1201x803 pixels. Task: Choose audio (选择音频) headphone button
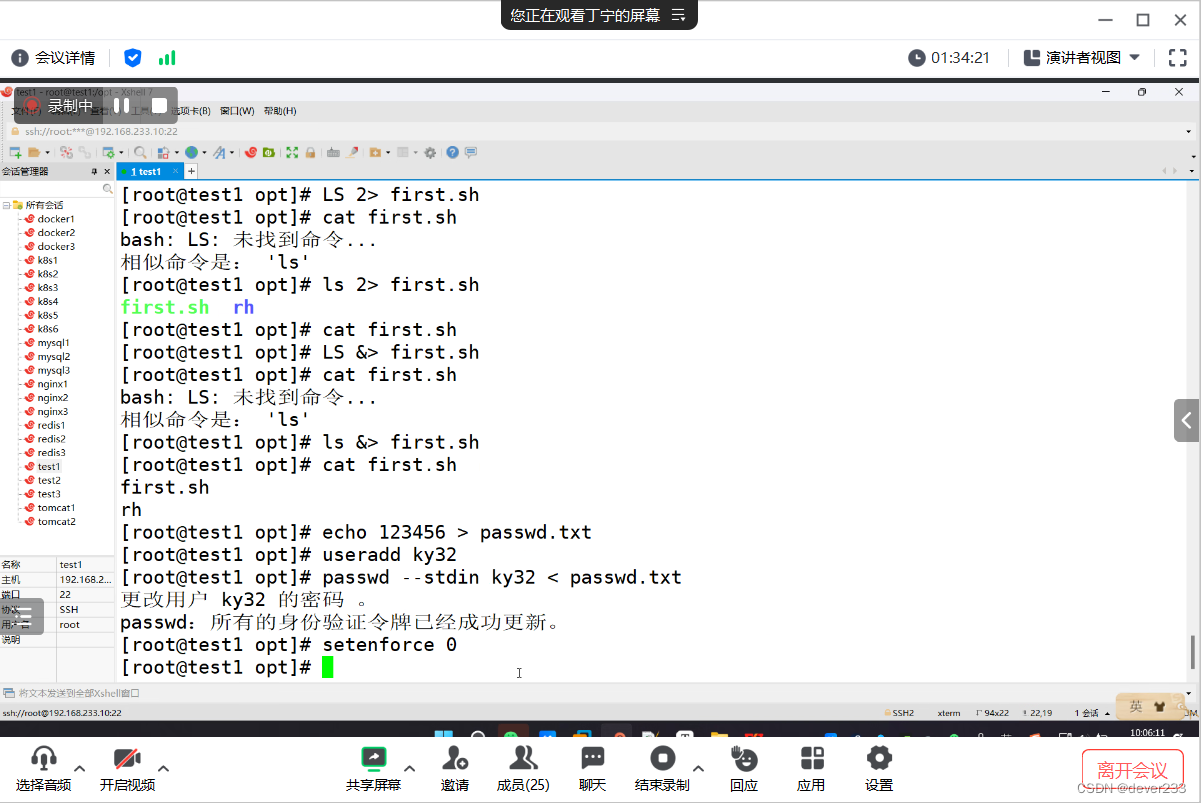(x=43, y=769)
